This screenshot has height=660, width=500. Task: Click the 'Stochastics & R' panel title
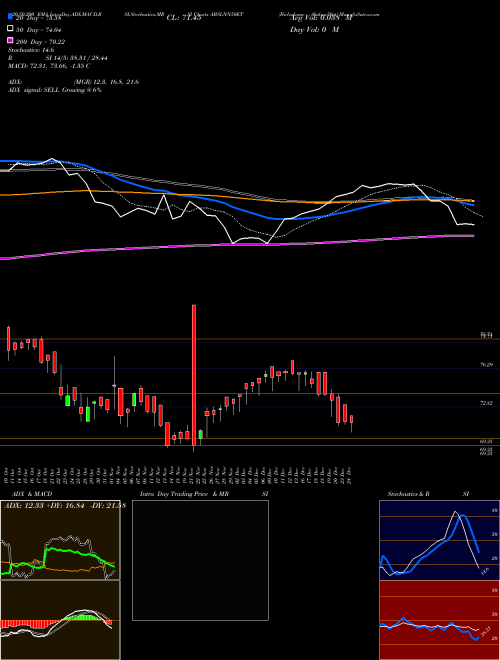click(x=408, y=494)
